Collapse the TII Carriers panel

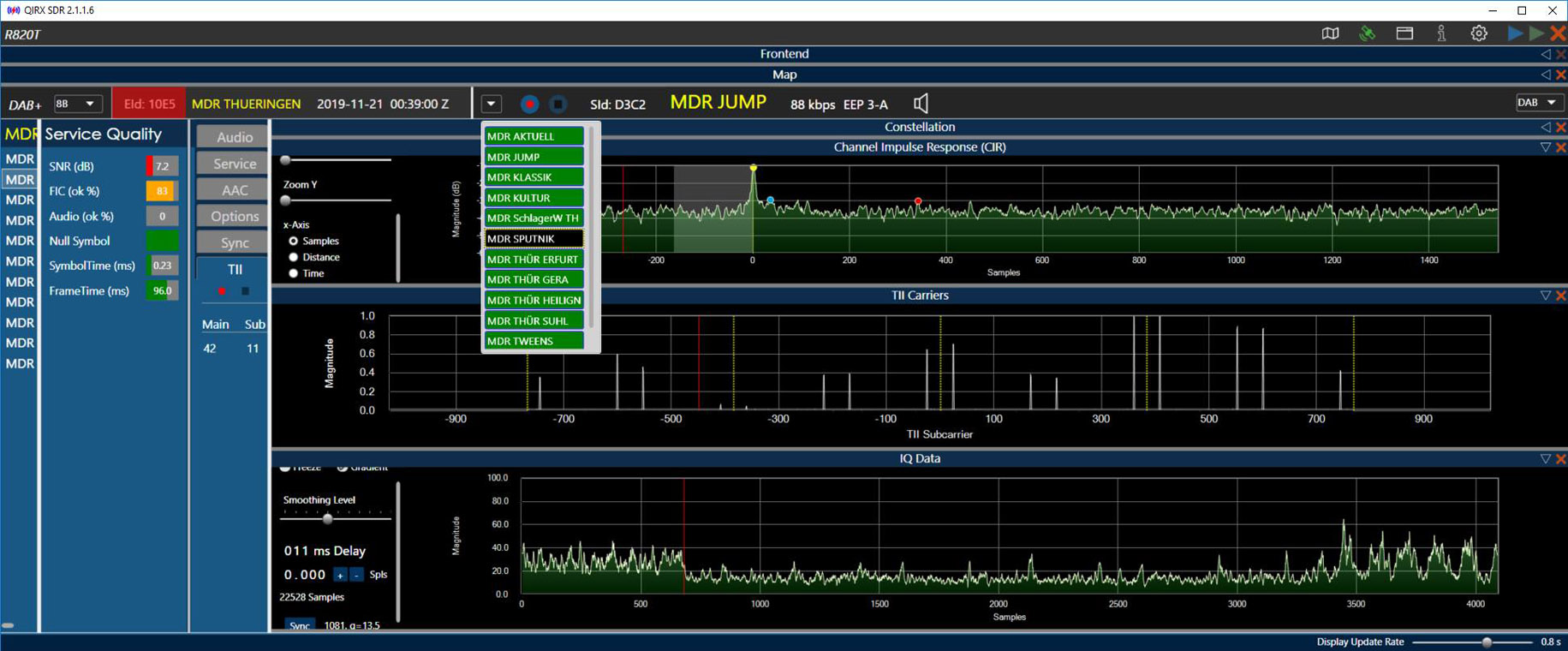(x=1546, y=296)
